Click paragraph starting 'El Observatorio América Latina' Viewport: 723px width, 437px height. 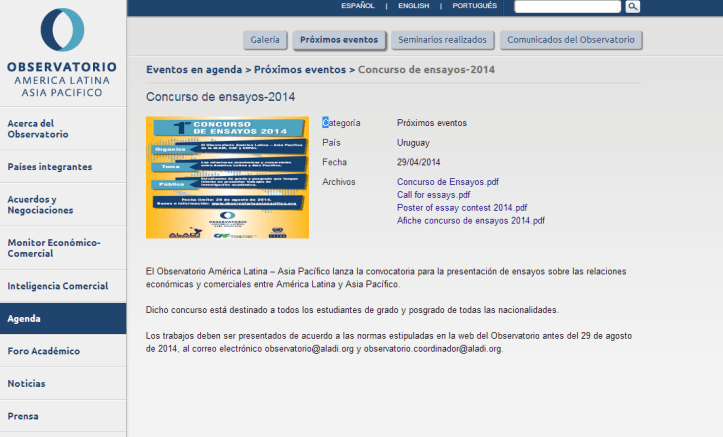[386, 278]
